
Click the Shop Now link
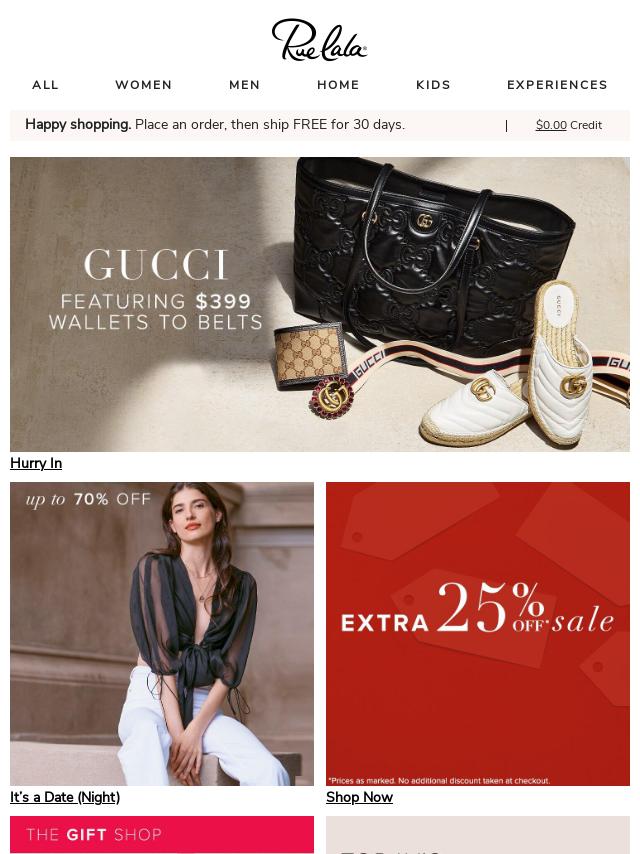tap(359, 797)
